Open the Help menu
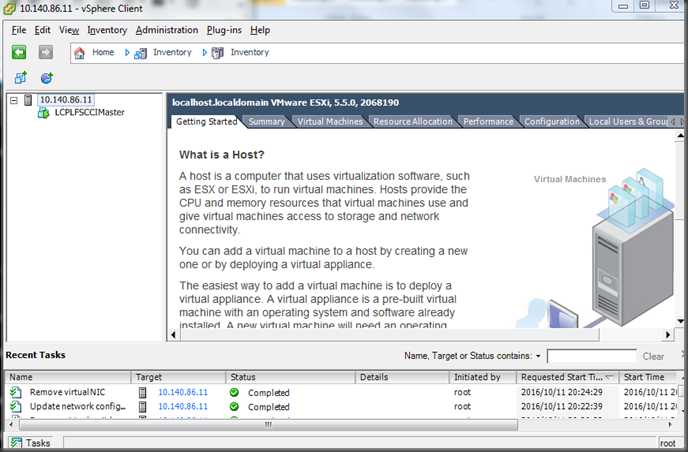The image size is (688, 452). click(260, 30)
